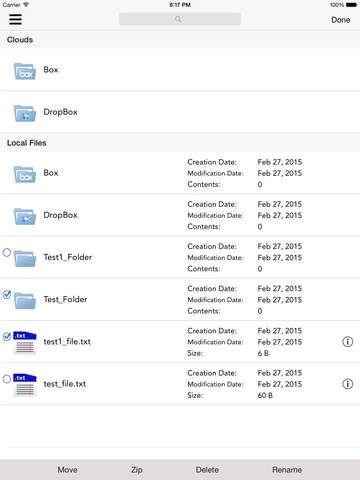The height and width of the screenshot is (480, 360).
Task: Tap the battery indicator in status bar
Action: click(351, 5)
